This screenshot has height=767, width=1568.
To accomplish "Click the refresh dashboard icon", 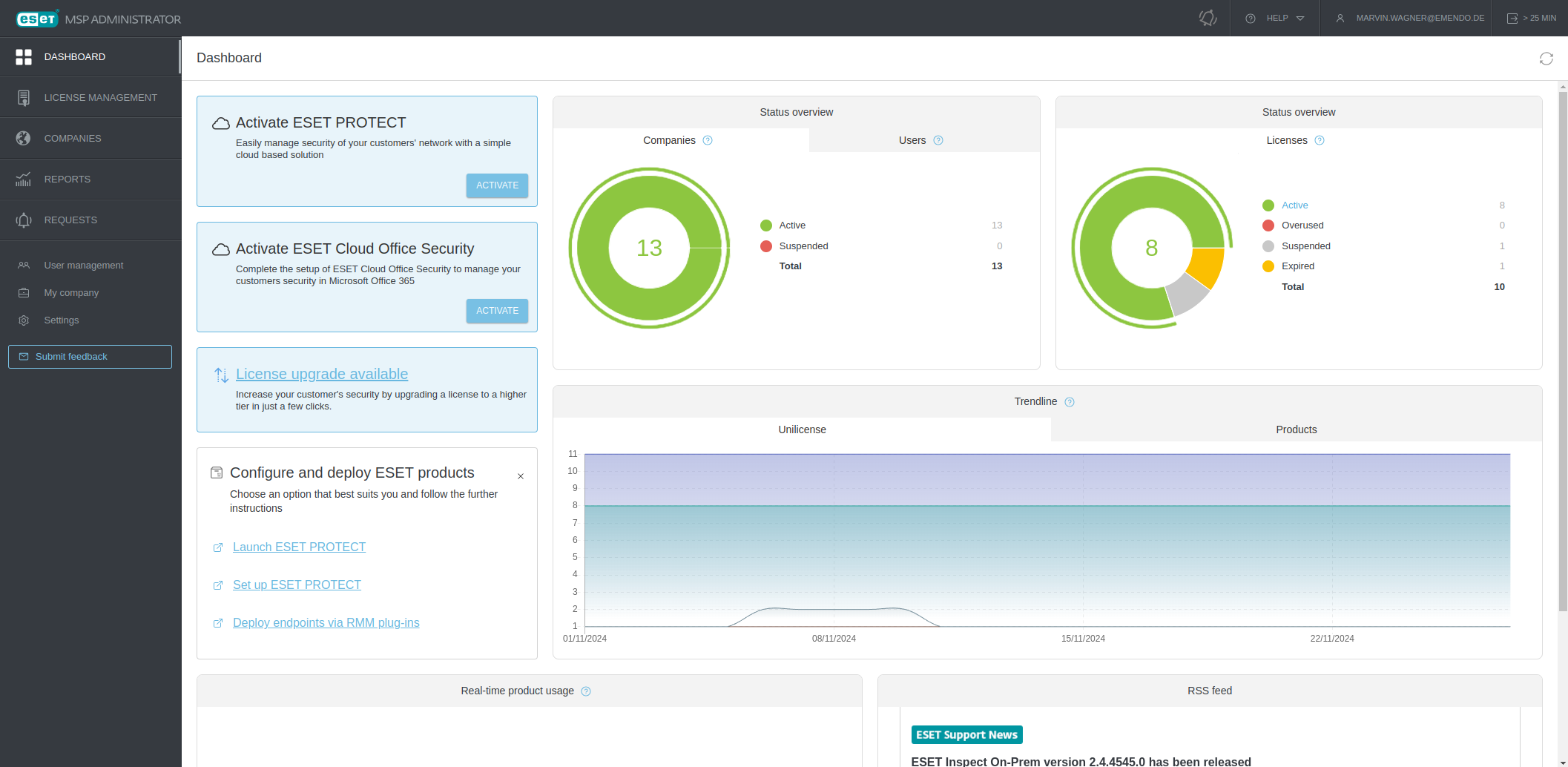I will click(x=1546, y=59).
